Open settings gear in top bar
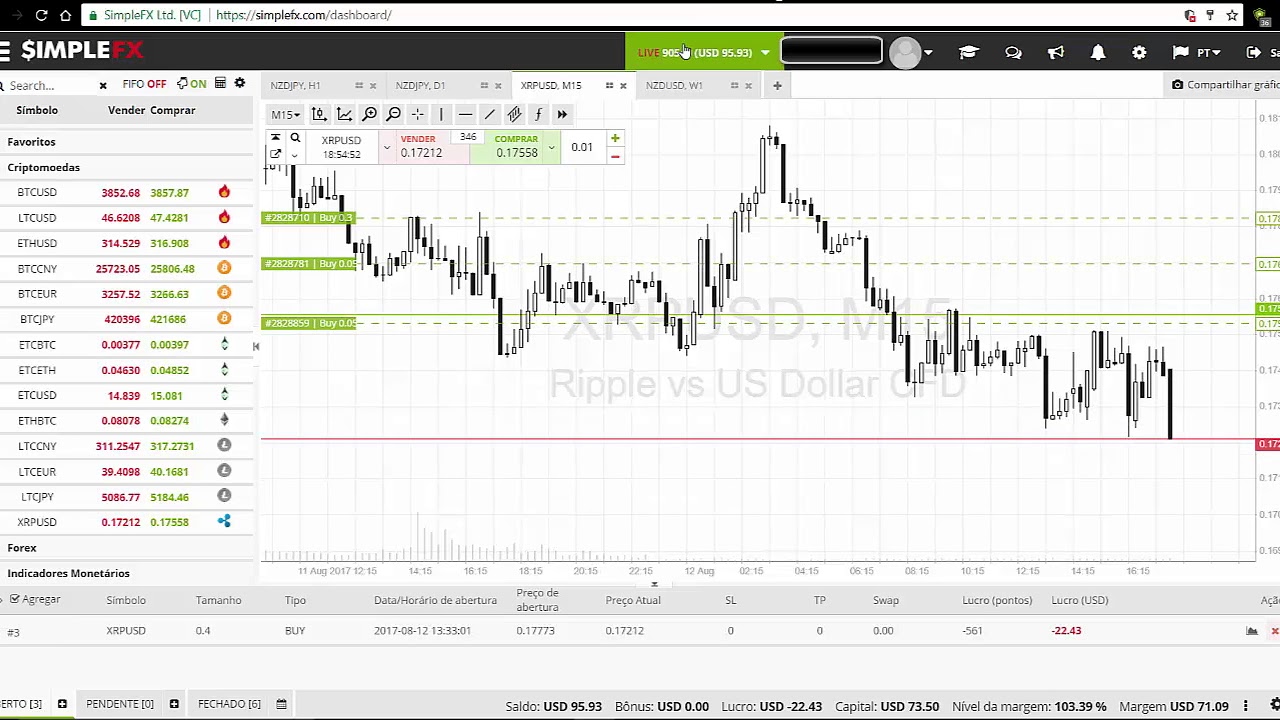Viewport: 1280px width, 720px height. pyautogui.click(x=1139, y=52)
